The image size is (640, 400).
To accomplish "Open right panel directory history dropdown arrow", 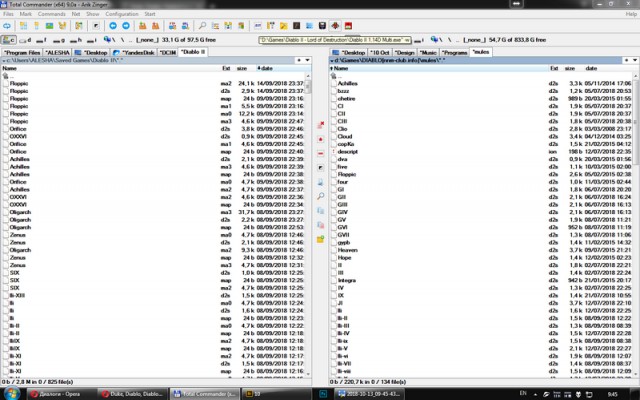I will [635, 60].
